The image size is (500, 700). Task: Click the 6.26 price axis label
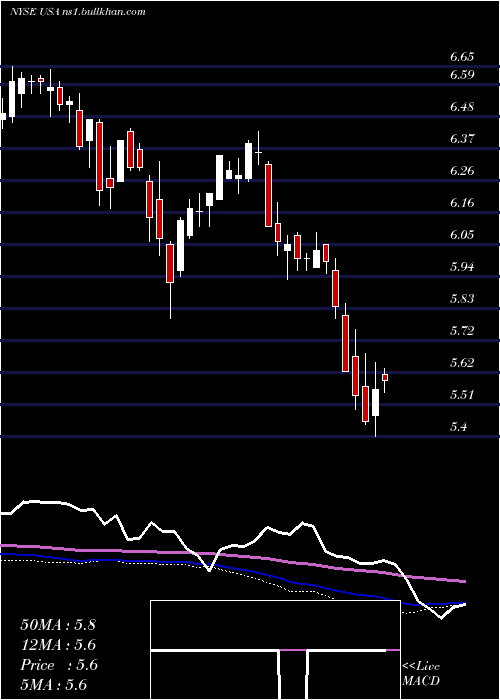462,171
